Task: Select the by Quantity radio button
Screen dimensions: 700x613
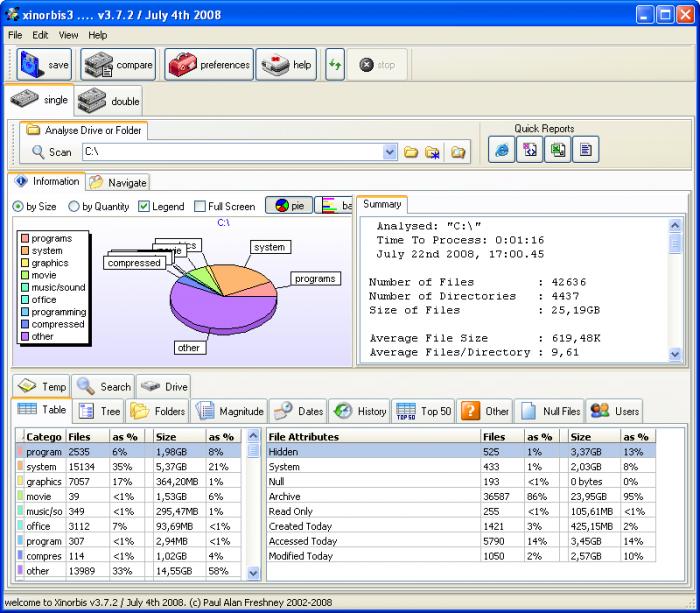Action: pos(74,206)
